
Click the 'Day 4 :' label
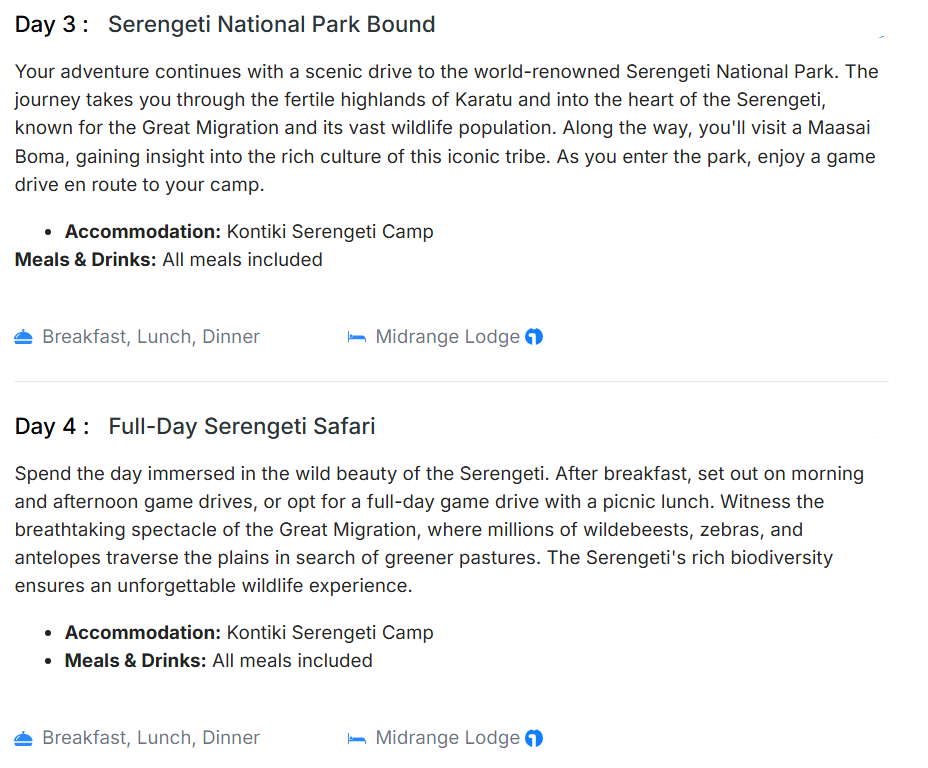[52, 426]
